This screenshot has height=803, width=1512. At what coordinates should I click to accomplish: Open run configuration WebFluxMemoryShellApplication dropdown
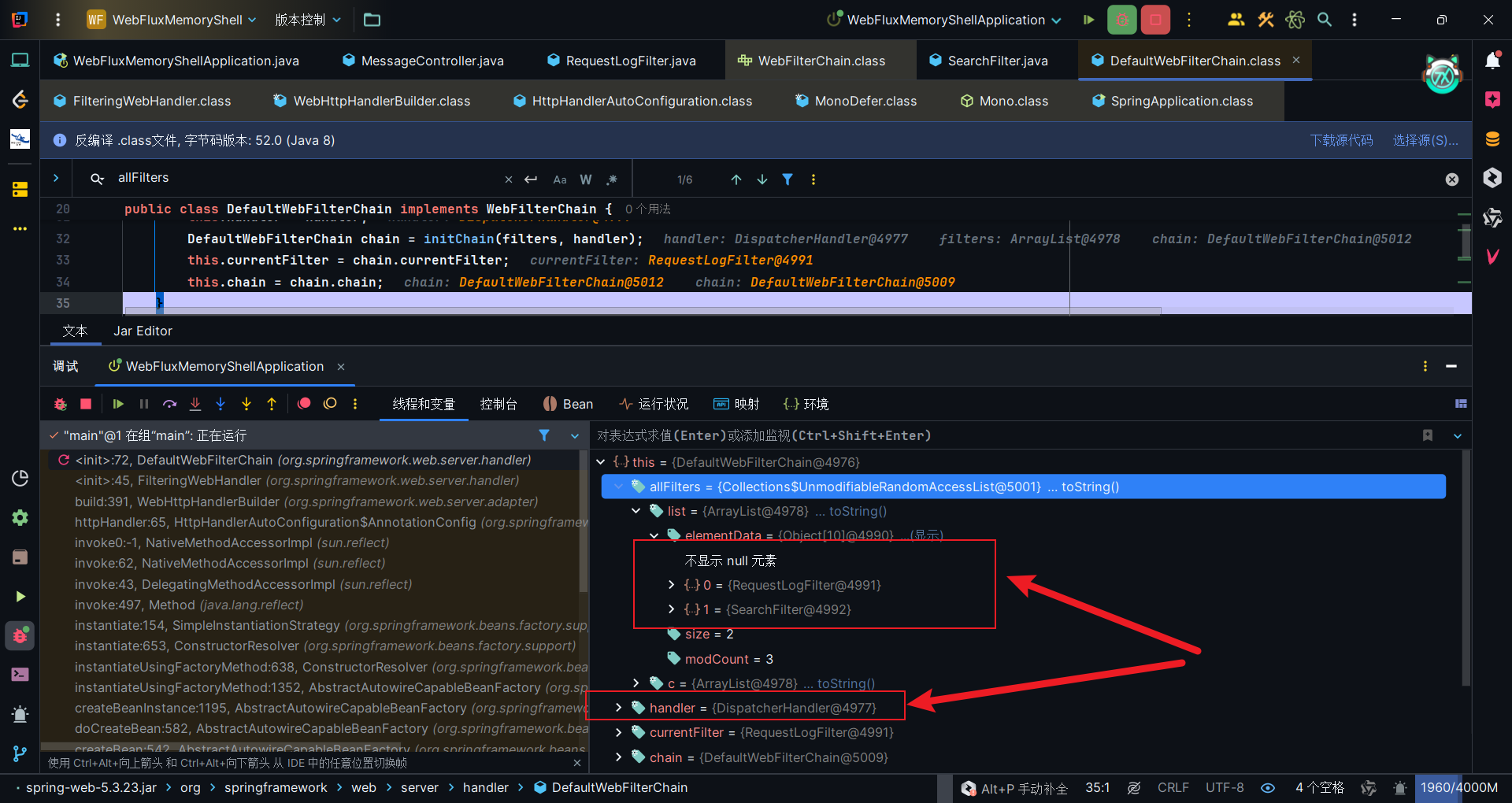tap(945, 20)
